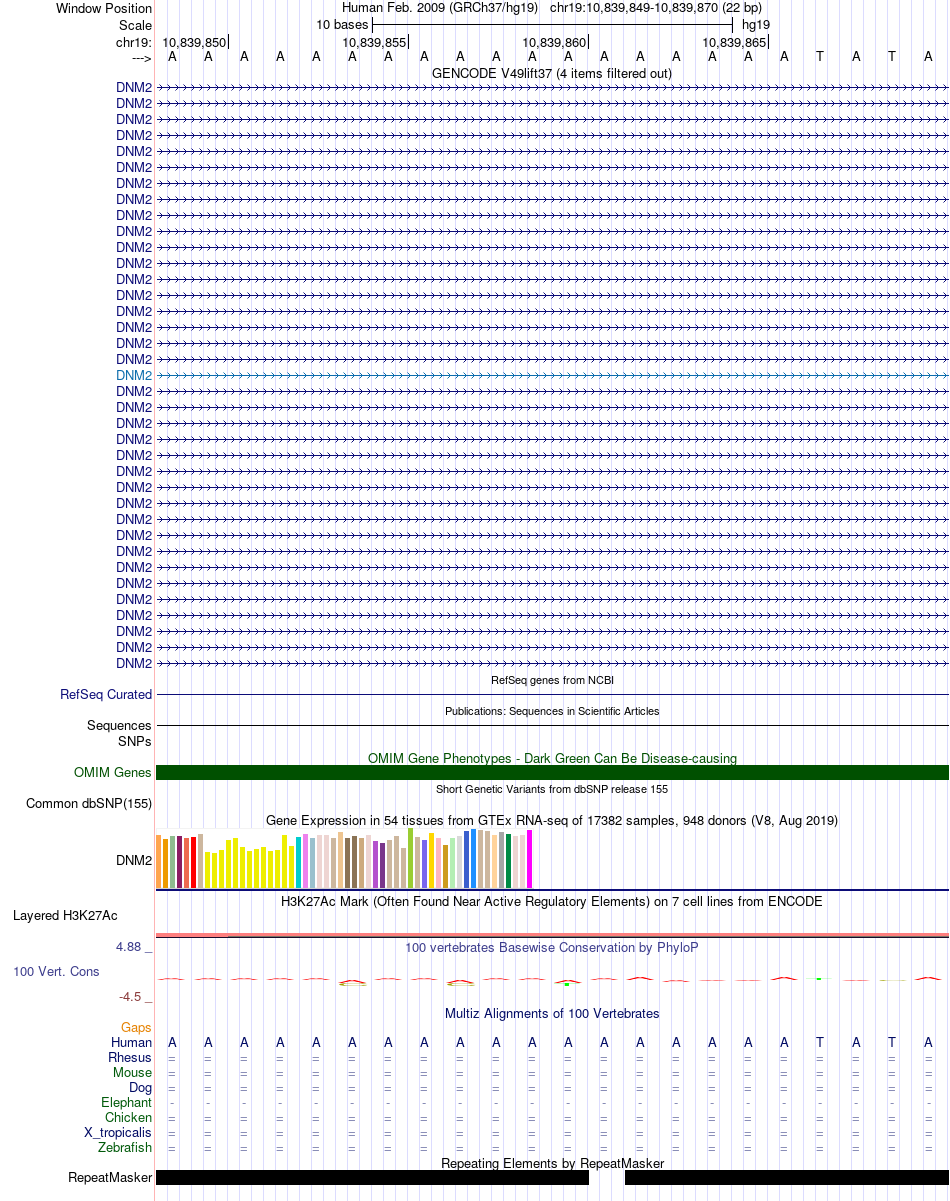
Task: Click the Layered H3K27Ac track label
Action: click(x=65, y=915)
